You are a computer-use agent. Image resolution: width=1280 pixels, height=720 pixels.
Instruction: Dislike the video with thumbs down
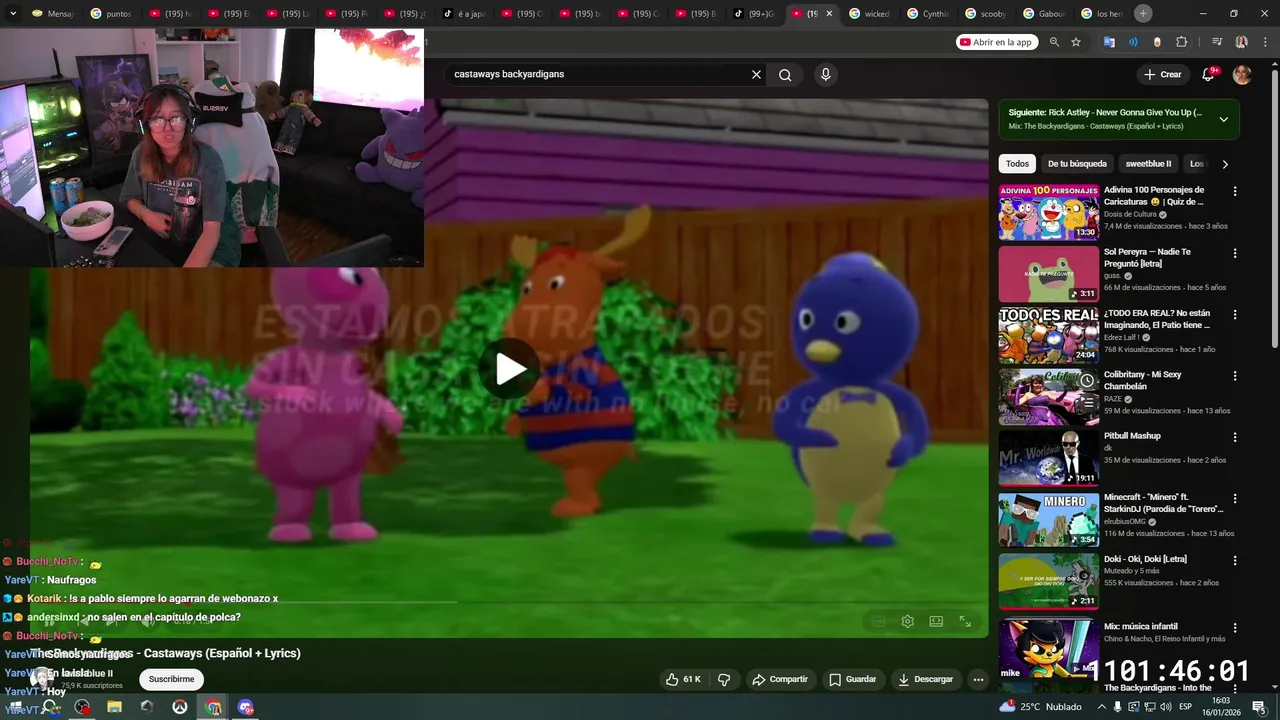pos(724,679)
